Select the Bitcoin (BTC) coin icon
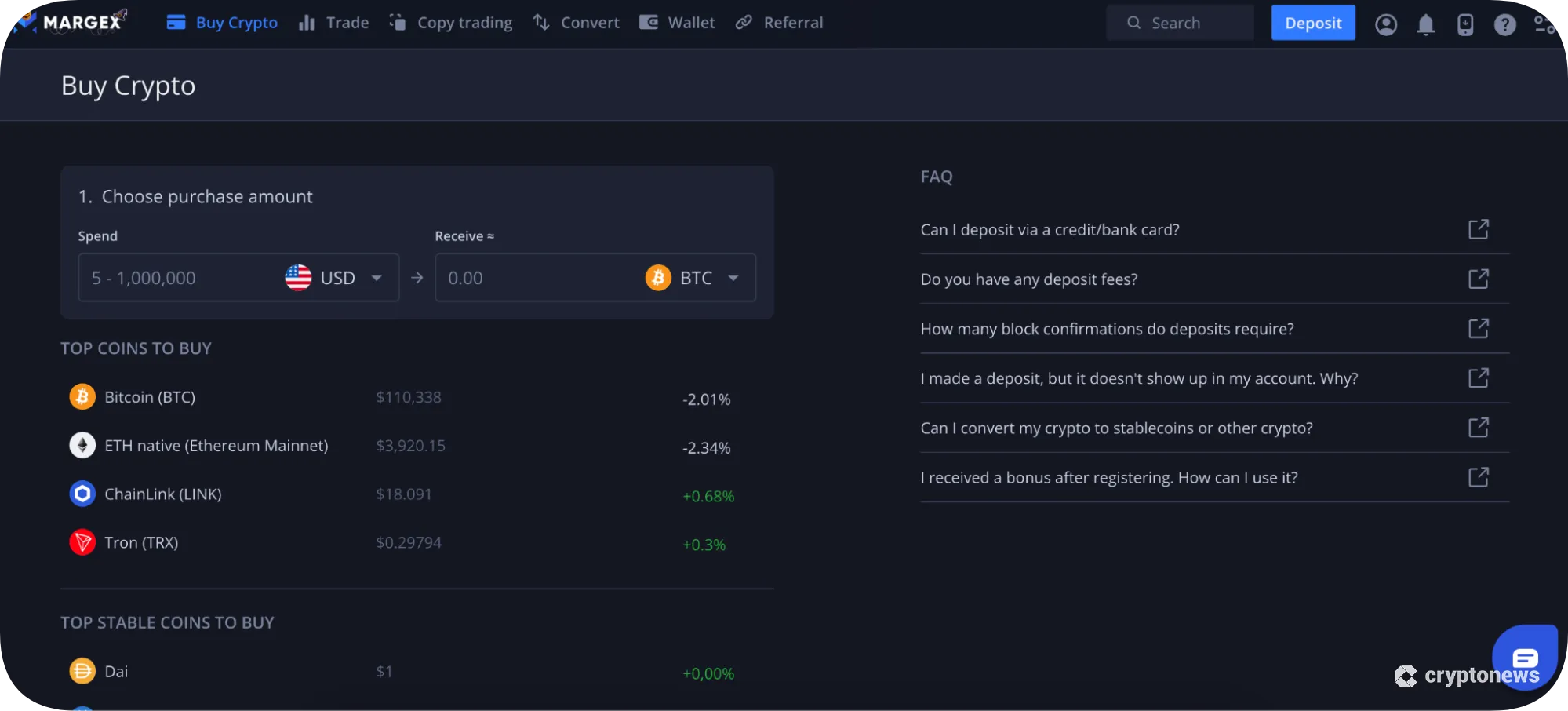Viewport: 1568px width, 711px height. [82, 397]
